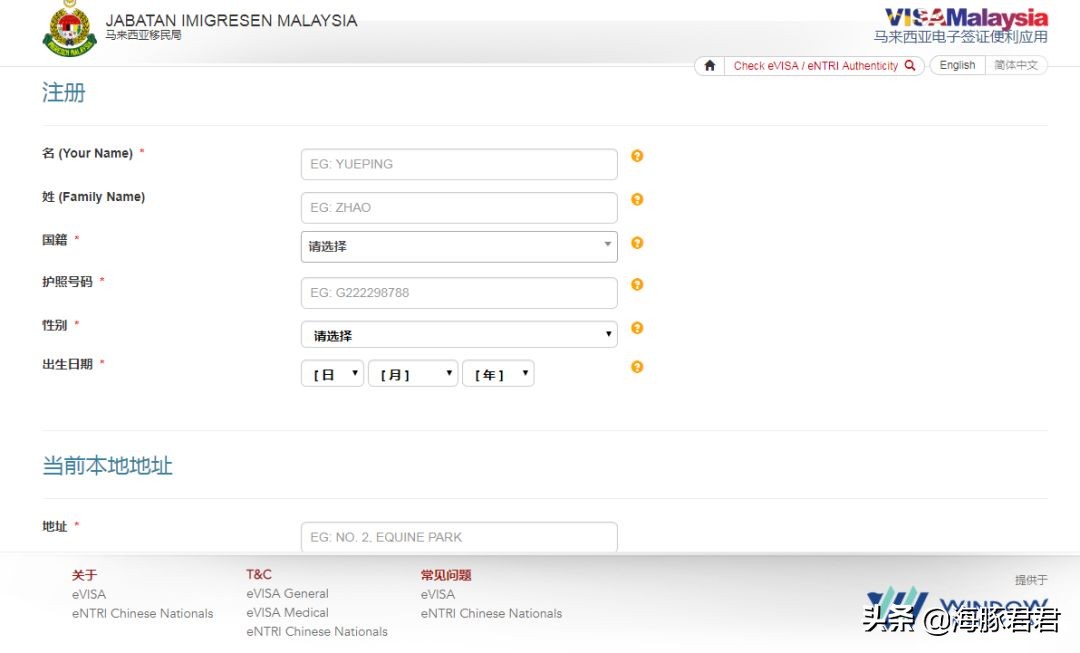This screenshot has width=1080, height=653.
Task: Switch language to English
Action: (956, 64)
